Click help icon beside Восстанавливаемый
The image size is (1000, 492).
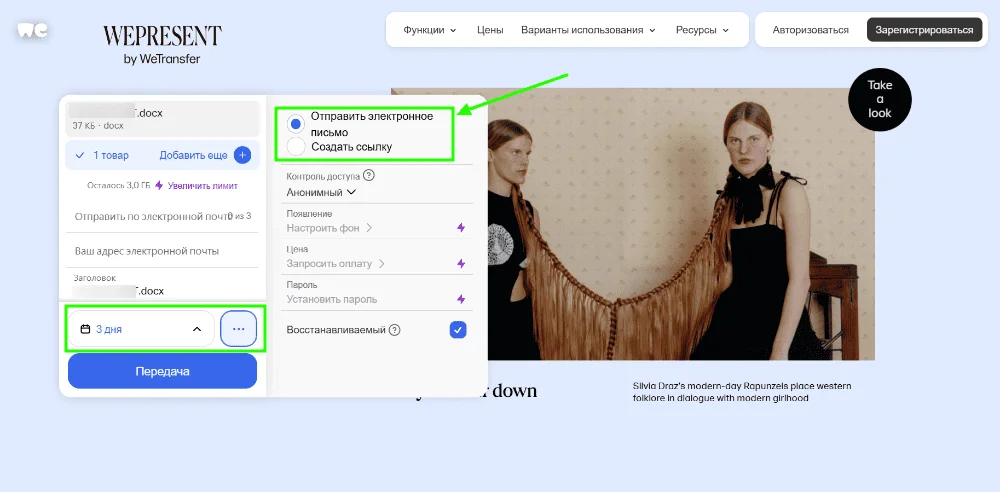tap(394, 330)
